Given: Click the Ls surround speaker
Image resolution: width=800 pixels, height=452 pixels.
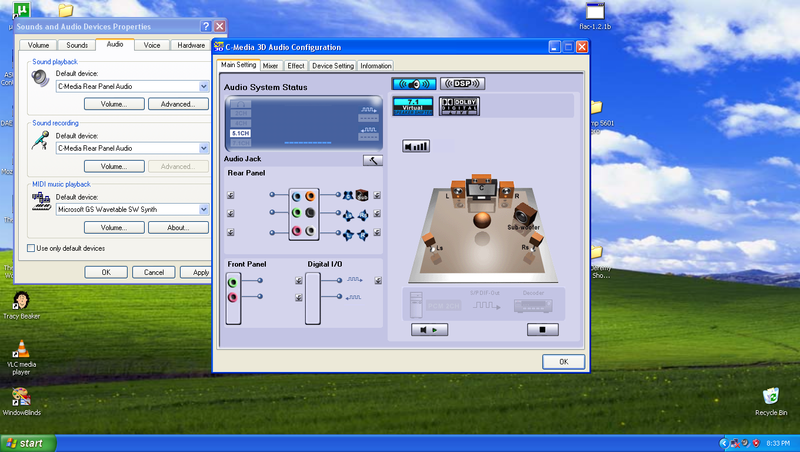Looking at the screenshot, I should tap(430, 243).
